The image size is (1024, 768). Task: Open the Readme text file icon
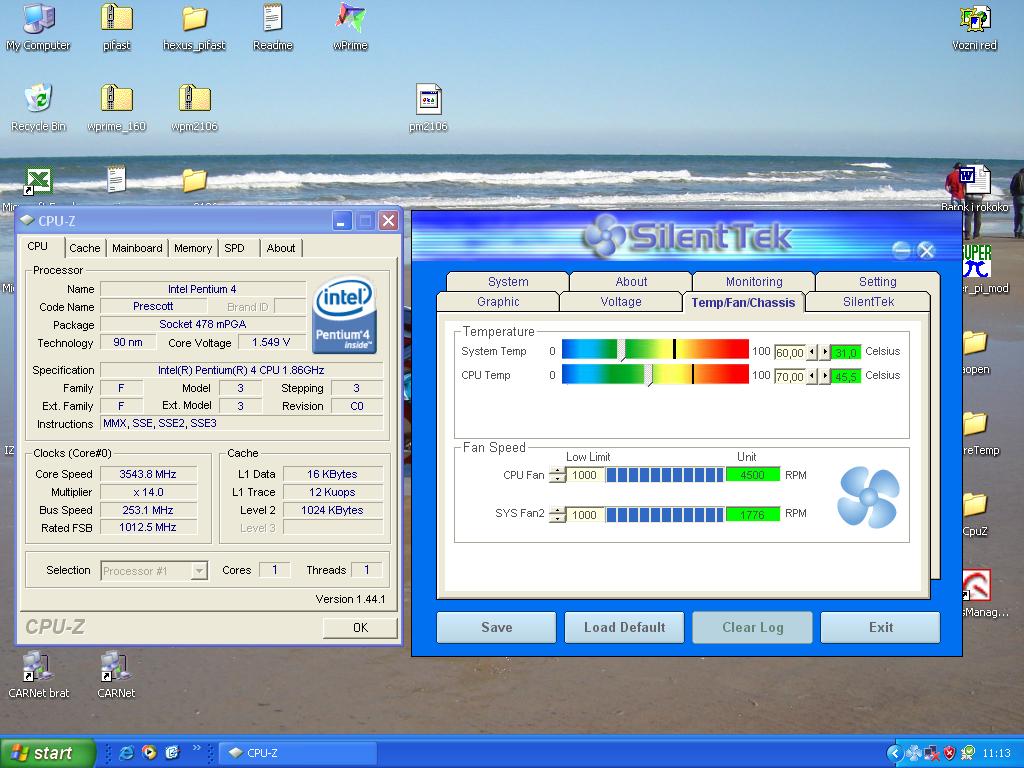[x=272, y=27]
